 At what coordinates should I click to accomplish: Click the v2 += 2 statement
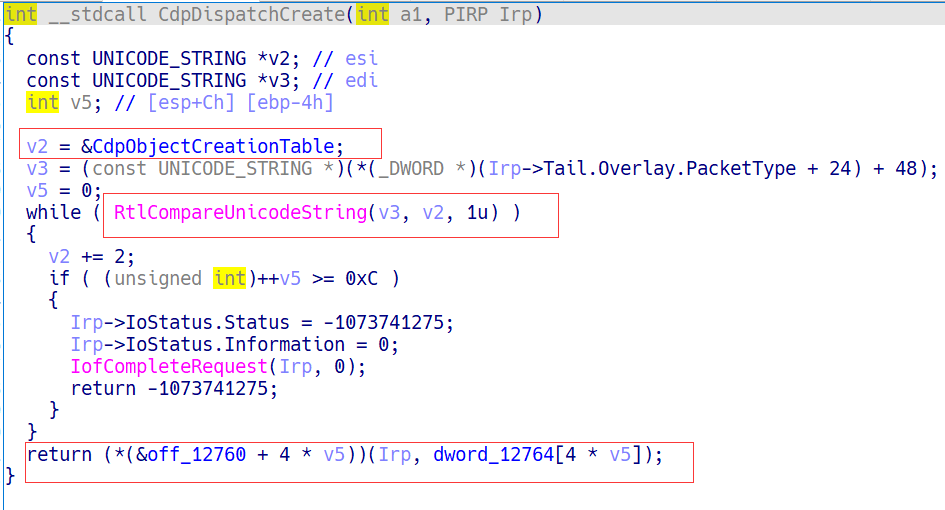pos(92,257)
